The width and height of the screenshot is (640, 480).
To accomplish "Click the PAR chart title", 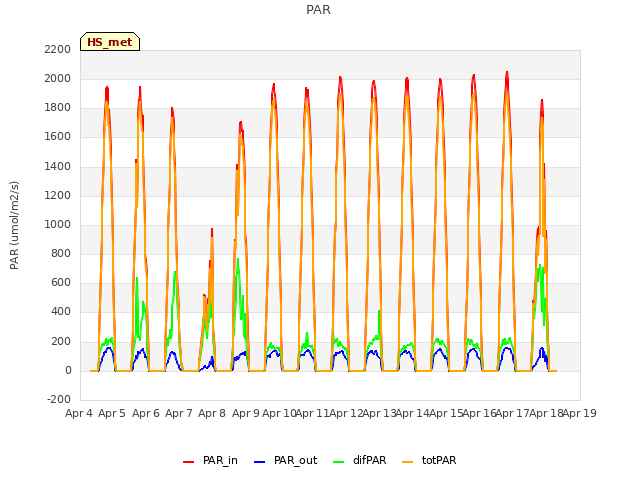I will pyautogui.click(x=318, y=10).
